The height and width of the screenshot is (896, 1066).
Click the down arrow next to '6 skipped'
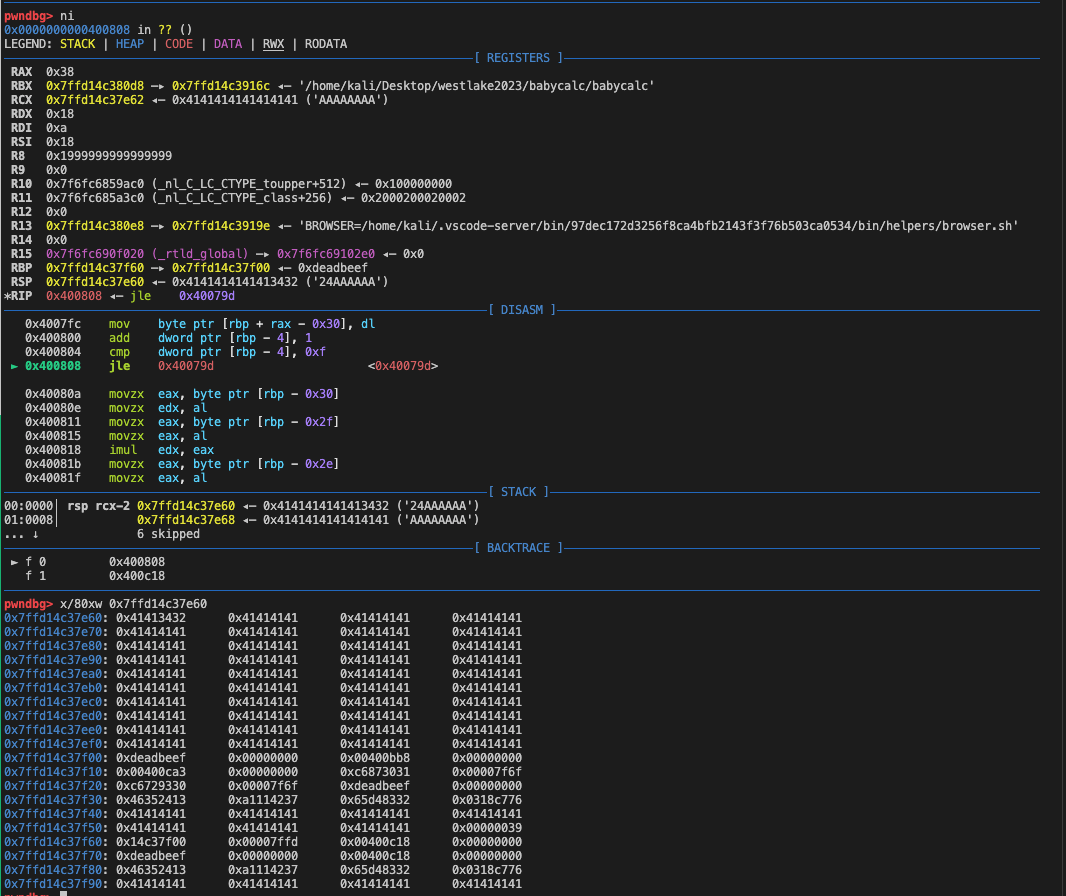click(x=36, y=534)
